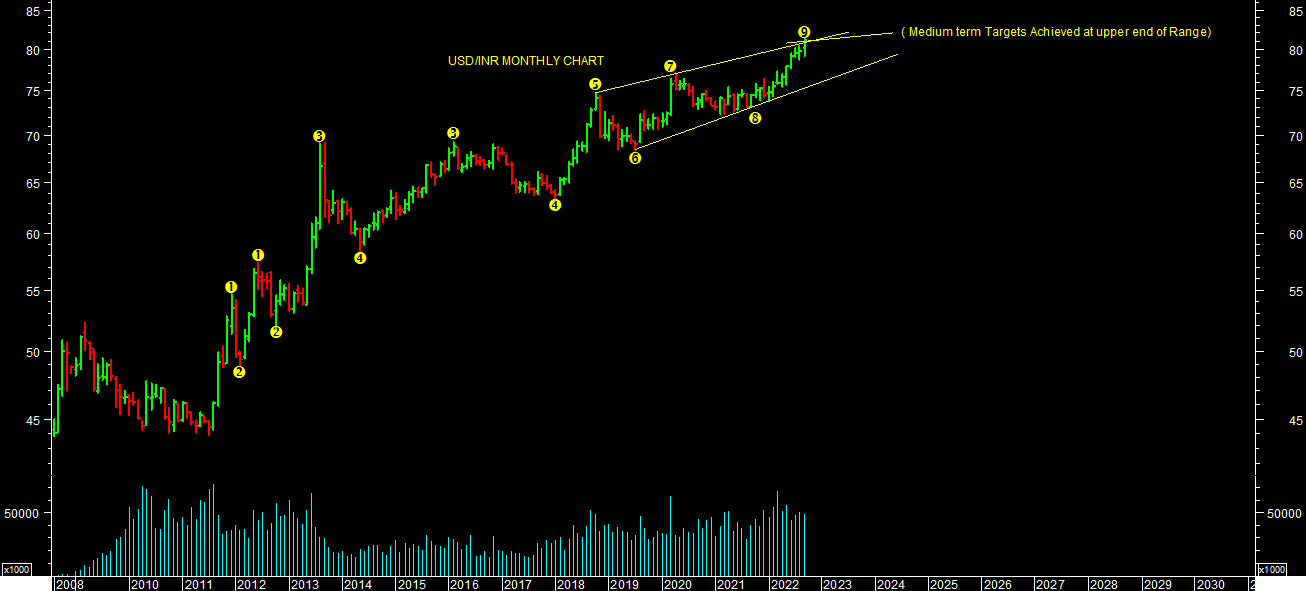Click the 2030 year on time axis
Screen dimensions: 1306x591
(1209, 584)
